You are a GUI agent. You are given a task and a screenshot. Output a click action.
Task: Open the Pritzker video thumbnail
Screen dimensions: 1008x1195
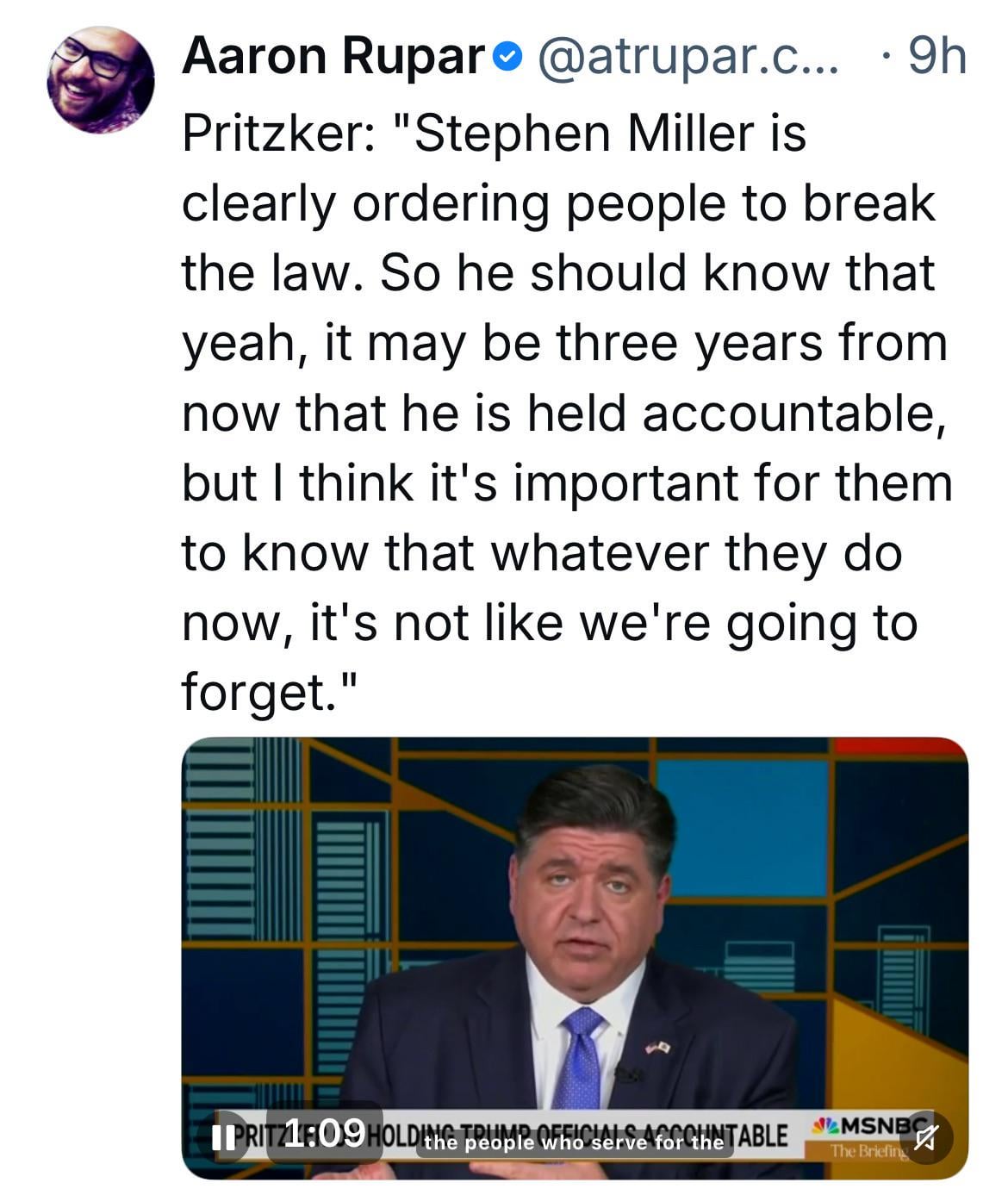coord(575,930)
